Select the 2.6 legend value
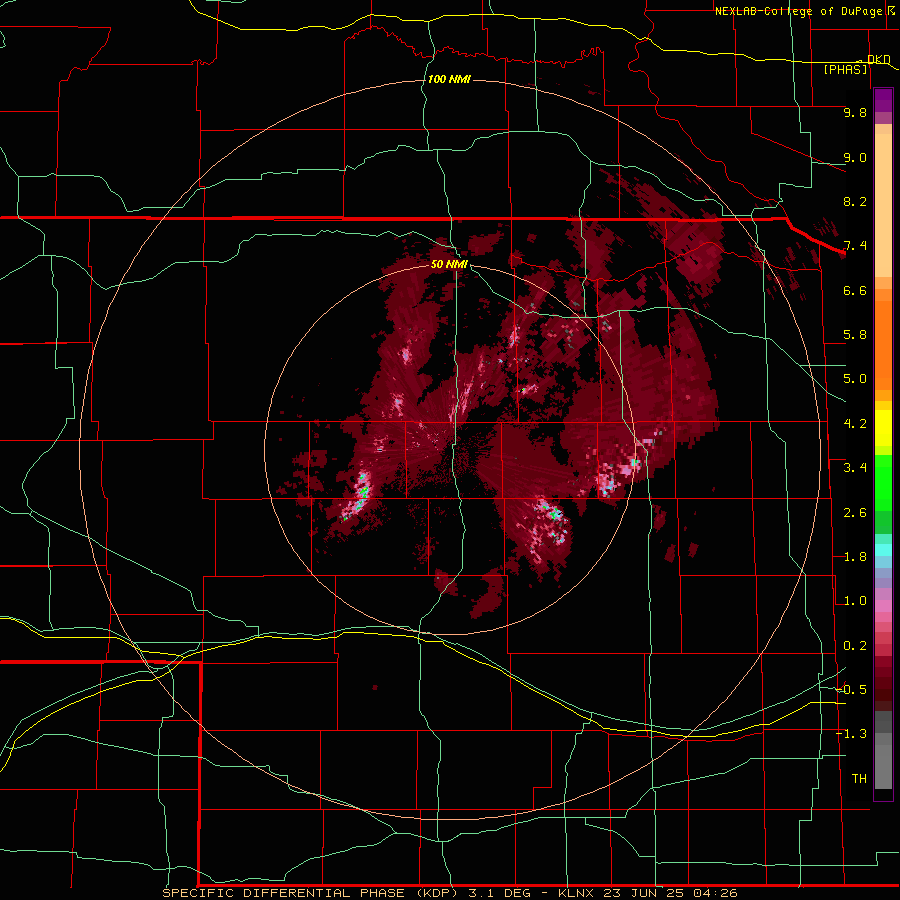Viewport: 900px width, 900px height. [855, 513]
